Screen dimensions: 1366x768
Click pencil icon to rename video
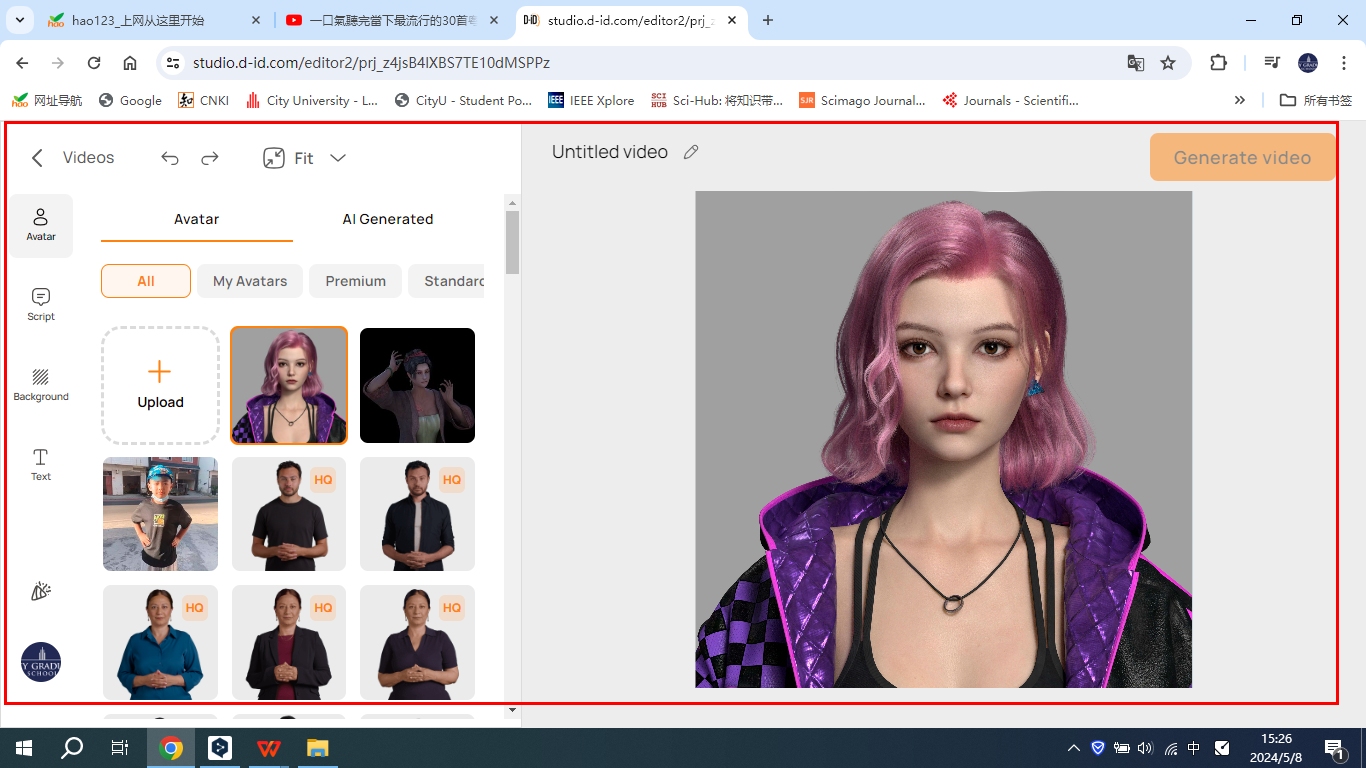(691, 152)
